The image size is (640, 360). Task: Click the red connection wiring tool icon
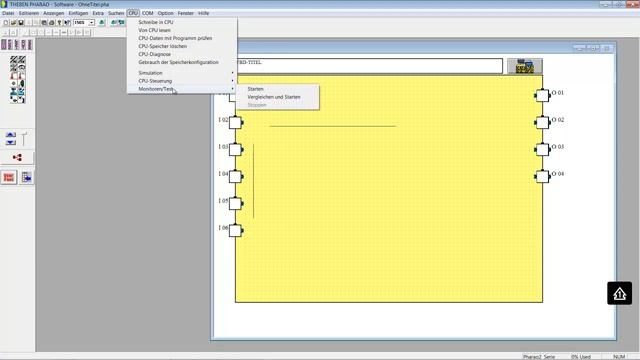(x=17, y=158)
